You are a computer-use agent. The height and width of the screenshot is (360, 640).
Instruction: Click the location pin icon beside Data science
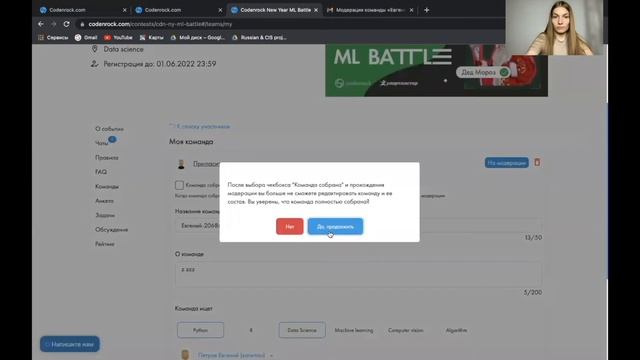pyautogui.click(x=95, y=49)
